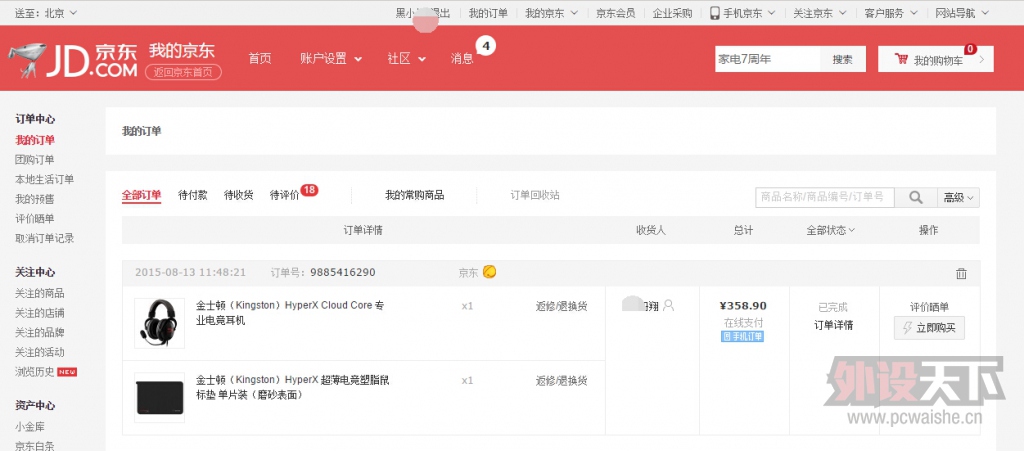Open the 订单详情 link
Viewport: 1024px width, 451px height.
(x=833, y=325)
